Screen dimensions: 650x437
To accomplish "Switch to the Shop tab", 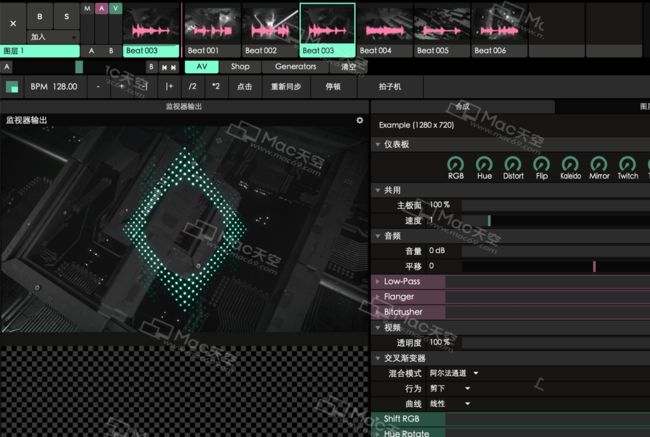I will 240,67.
